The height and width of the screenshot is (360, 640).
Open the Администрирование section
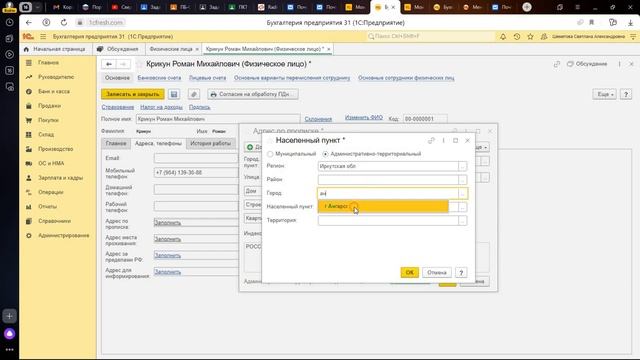point(64,236)
